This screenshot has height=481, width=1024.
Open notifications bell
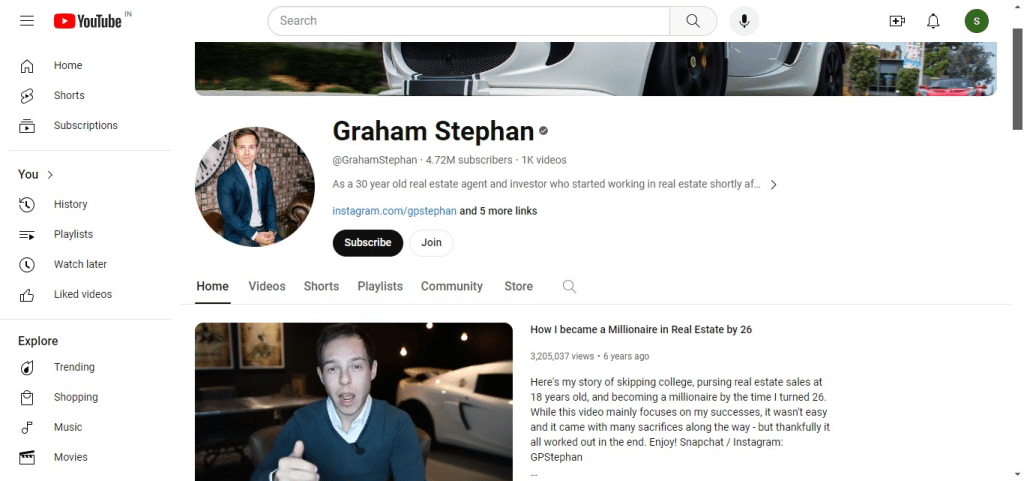[x=933, y=21]
